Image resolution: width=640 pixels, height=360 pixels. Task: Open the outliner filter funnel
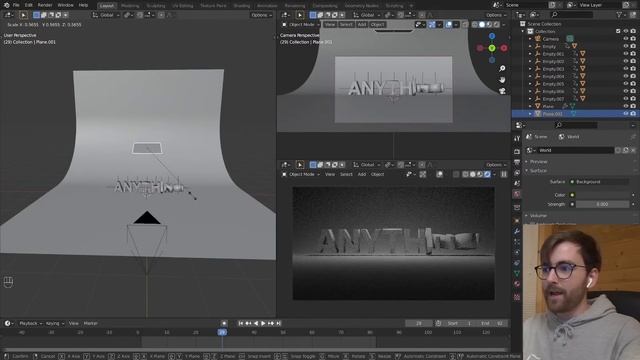pyautogui.click(x=620, y=15)
